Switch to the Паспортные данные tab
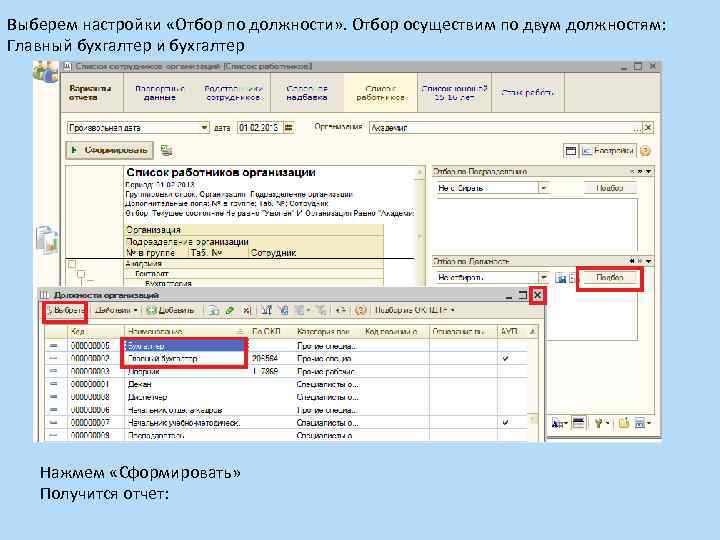 [x=160, y=93]
